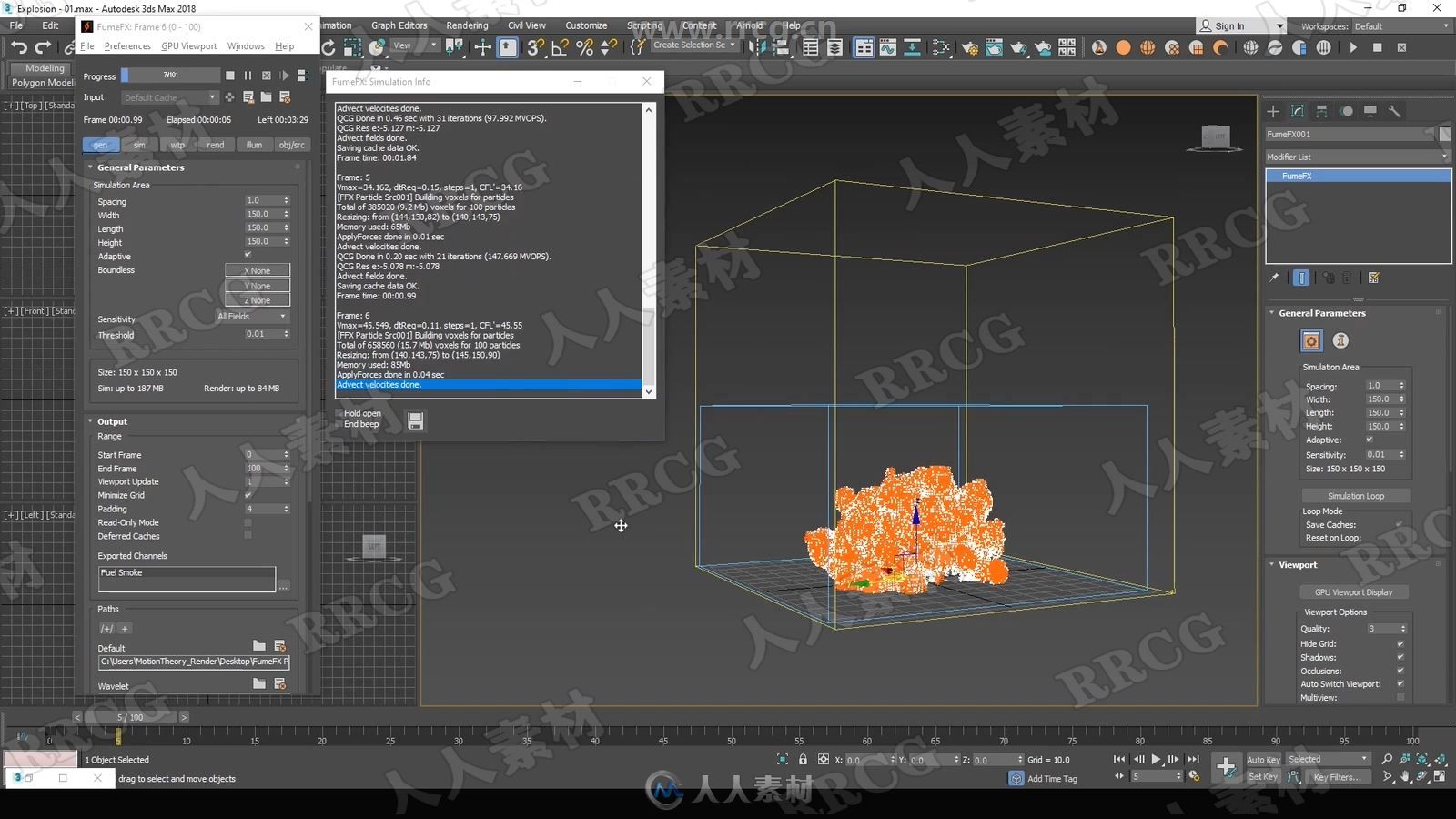Click the Redo arrow in the main toolbar
Image resolution: width=1456 pixels, height=819 pixels.
[43, 47]
